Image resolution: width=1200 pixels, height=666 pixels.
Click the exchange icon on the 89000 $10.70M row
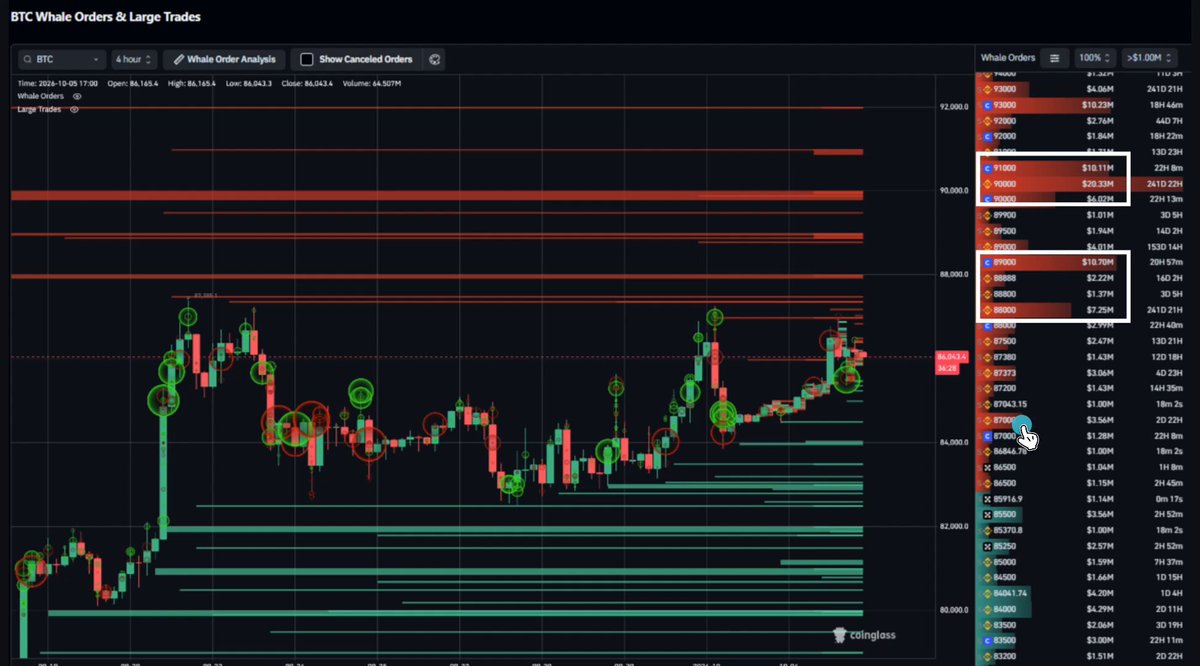[x=987, y=262]
